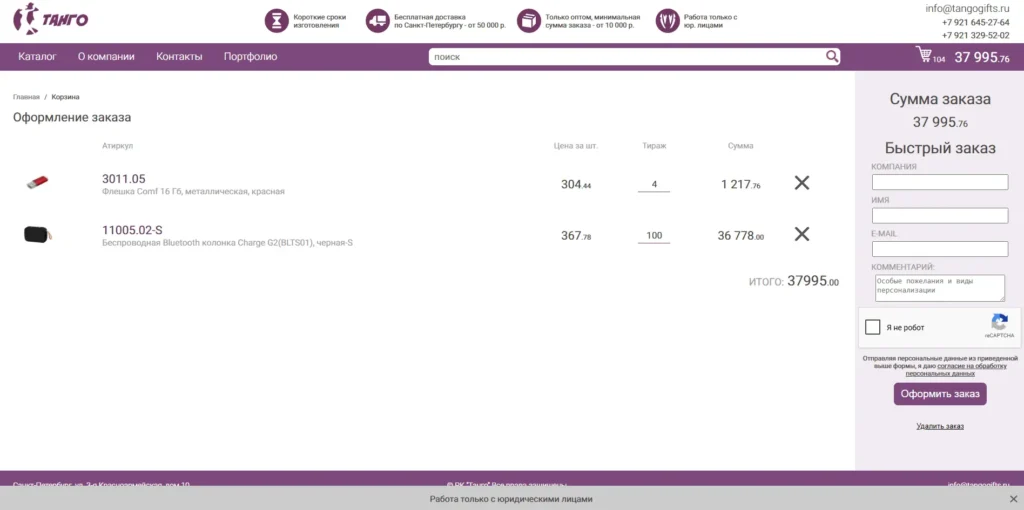This screenshot has width=1024, height=510.
Task: Click the unit price 304.44
Action: click(x=575, y=185)
